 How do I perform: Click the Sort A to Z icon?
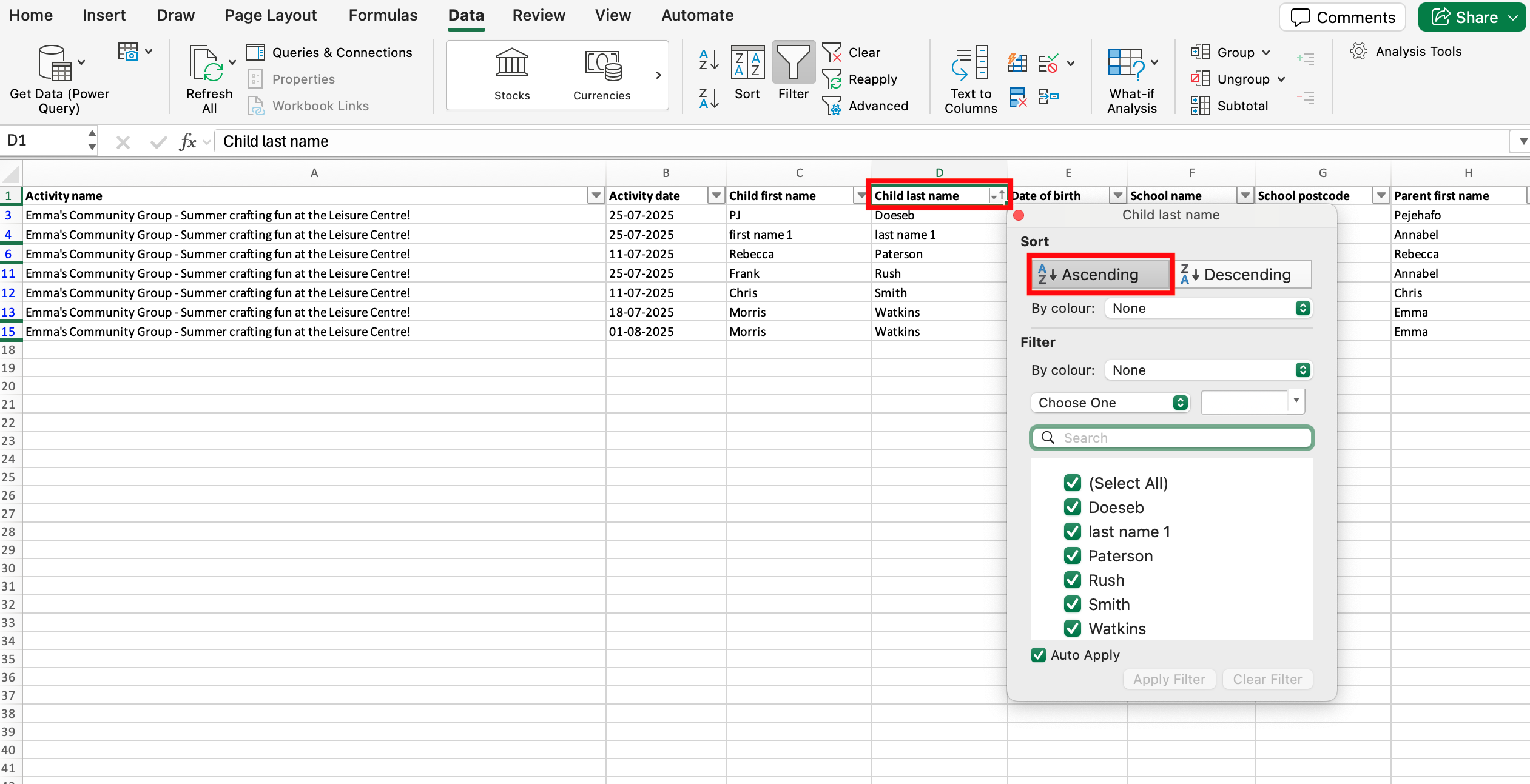(x=708, y=59)
